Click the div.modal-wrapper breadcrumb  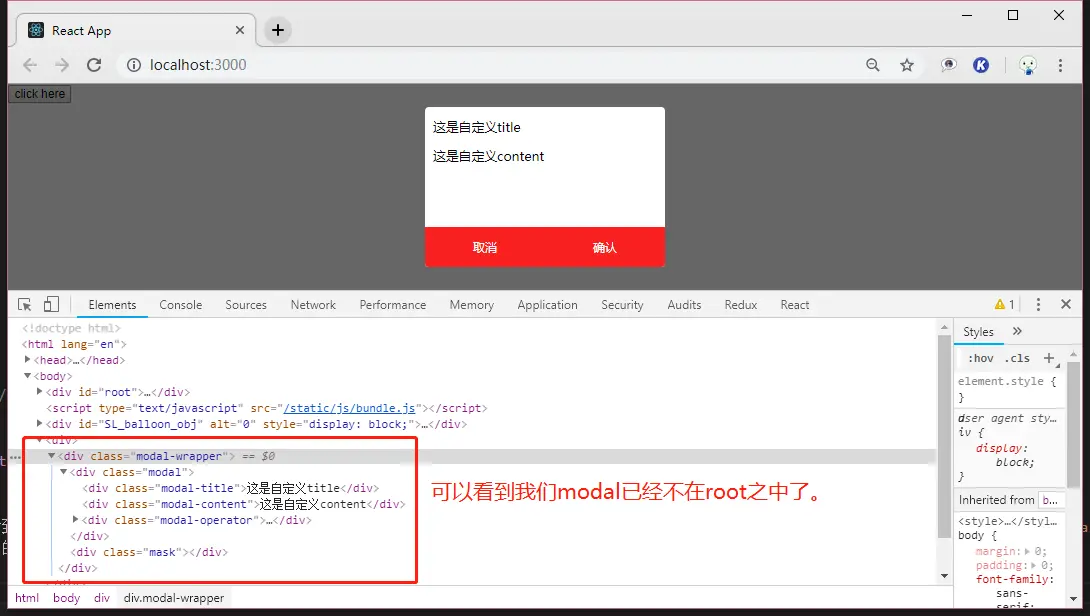pyautogui.click(x=174, y=598)
